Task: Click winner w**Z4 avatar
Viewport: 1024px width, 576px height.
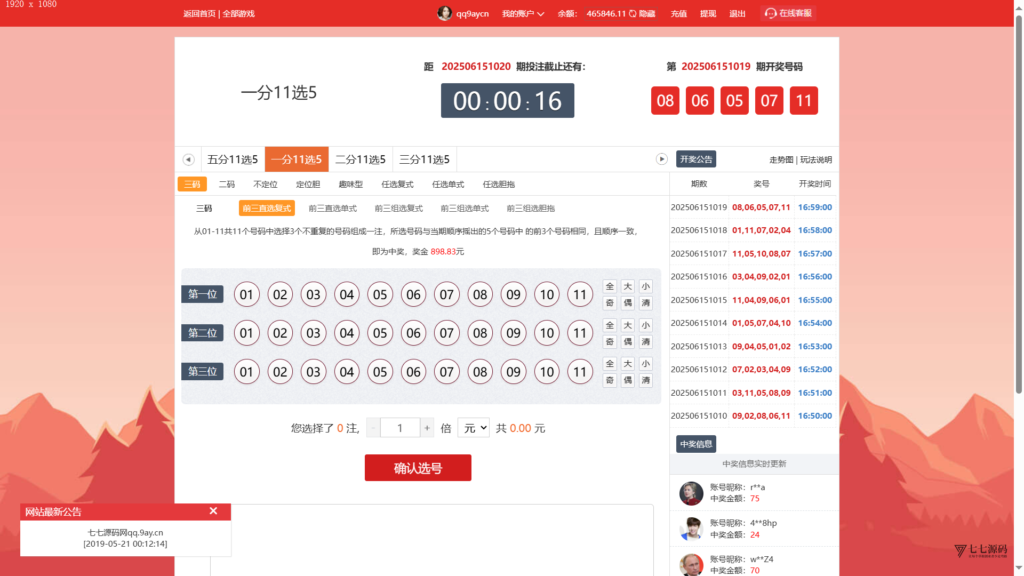Action: (x=691, y=564)
